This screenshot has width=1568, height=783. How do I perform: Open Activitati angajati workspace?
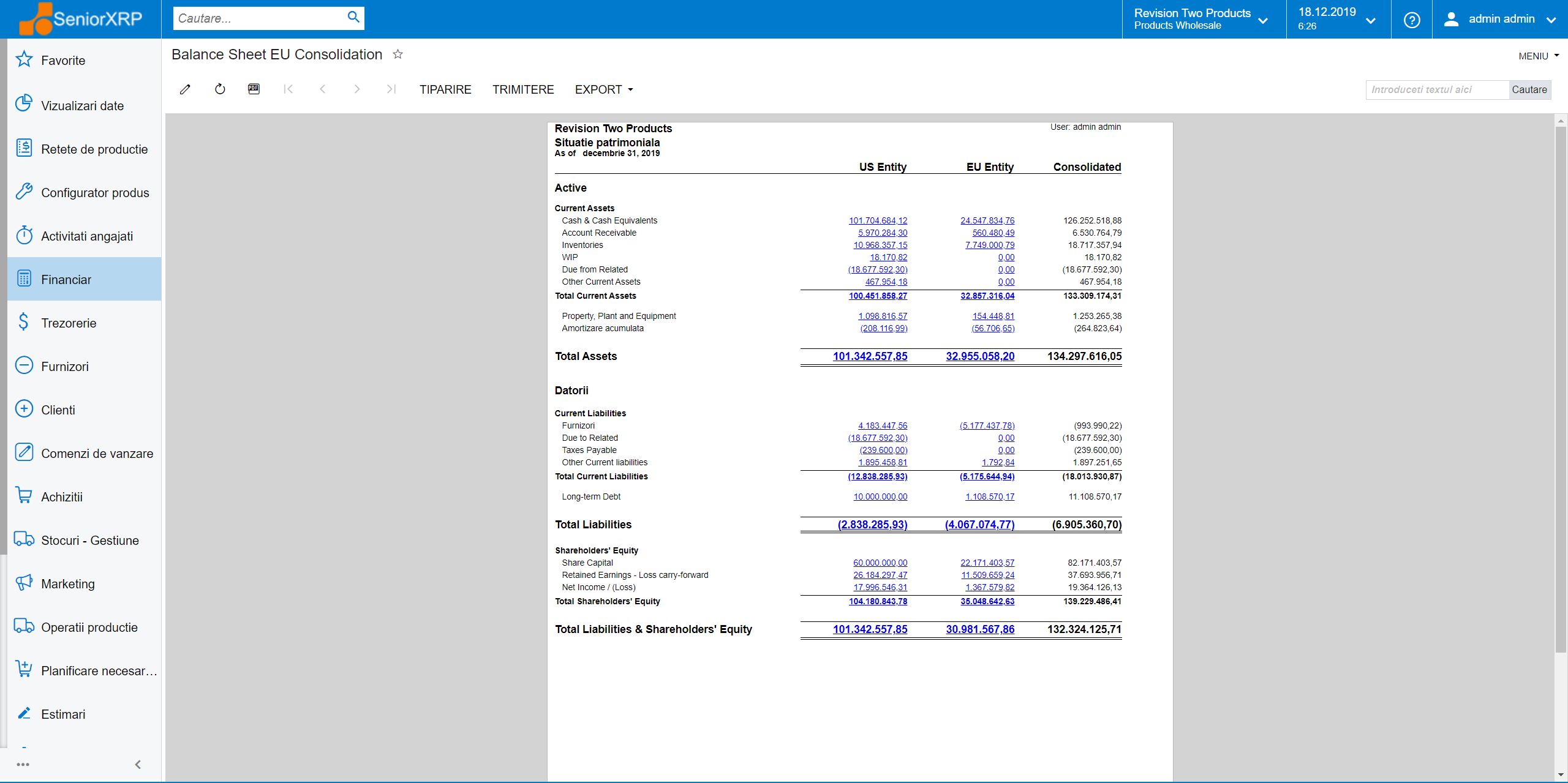pyautogui.click(x=84, y=236)
